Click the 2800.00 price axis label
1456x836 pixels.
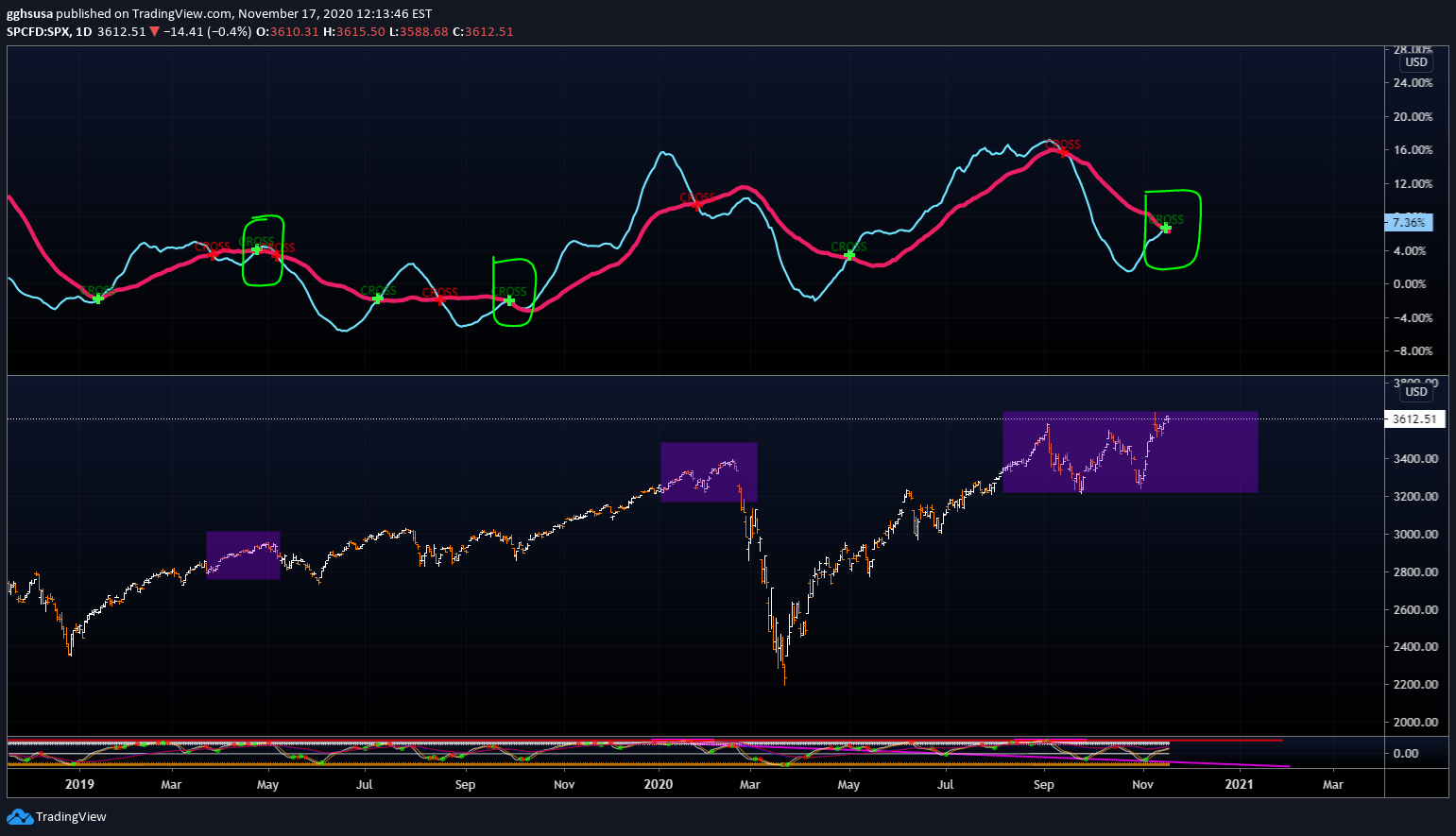pyautogui.click(x=1415, y=572)
